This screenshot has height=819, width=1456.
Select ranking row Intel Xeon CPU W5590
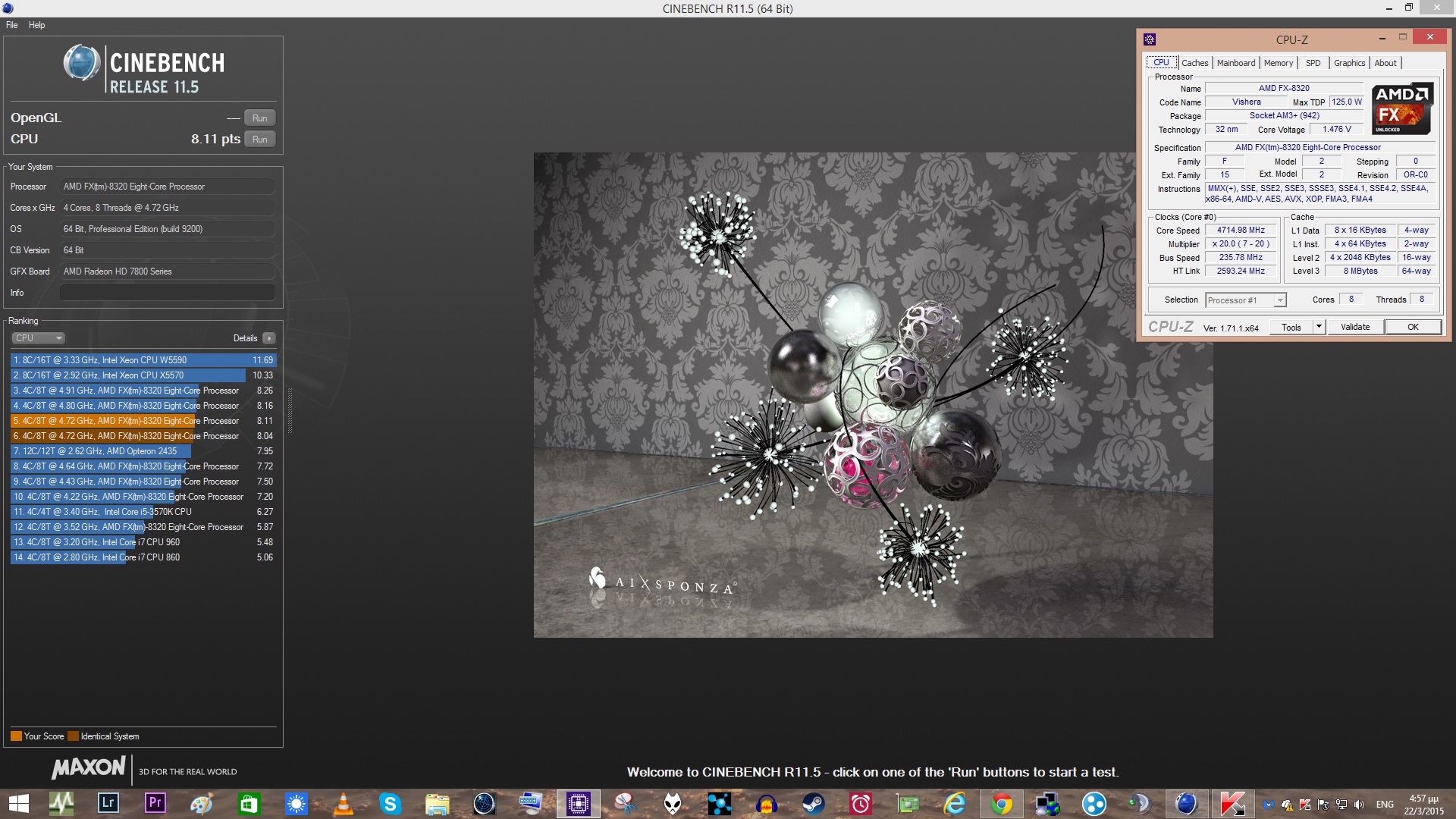pyautogui.click(x=143, y=360)
